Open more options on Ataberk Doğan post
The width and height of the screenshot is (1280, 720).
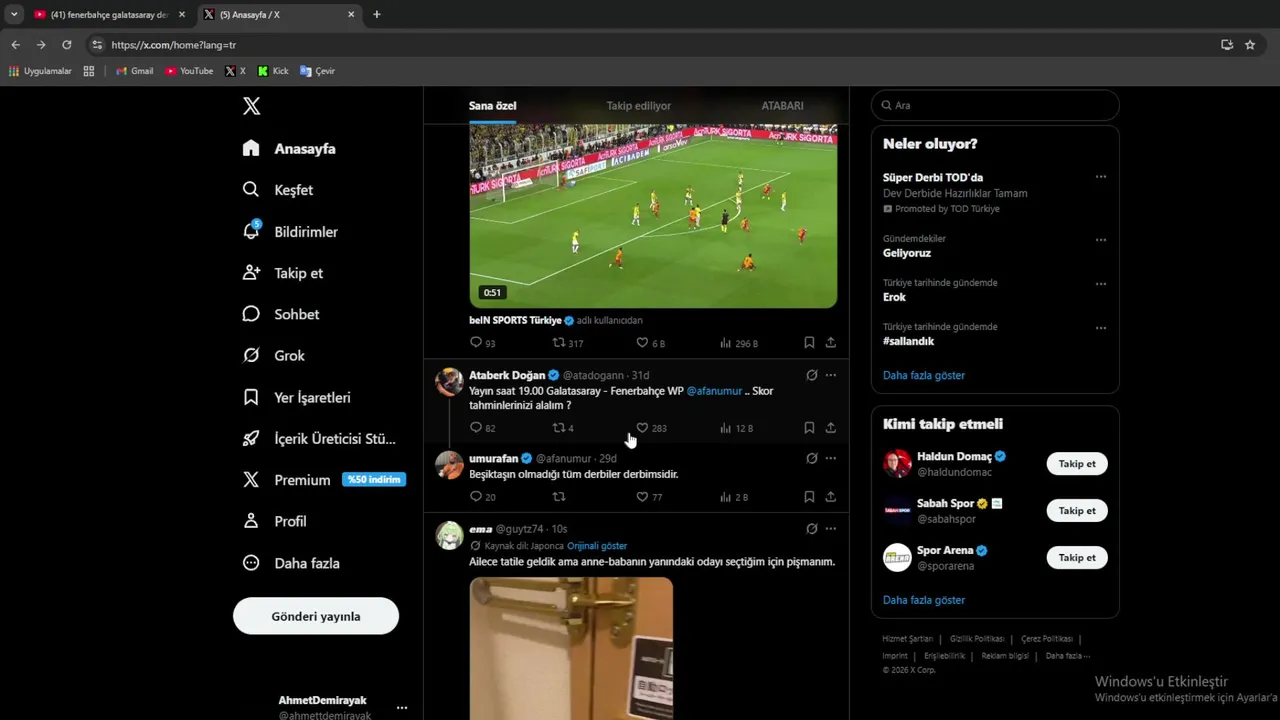830,375
